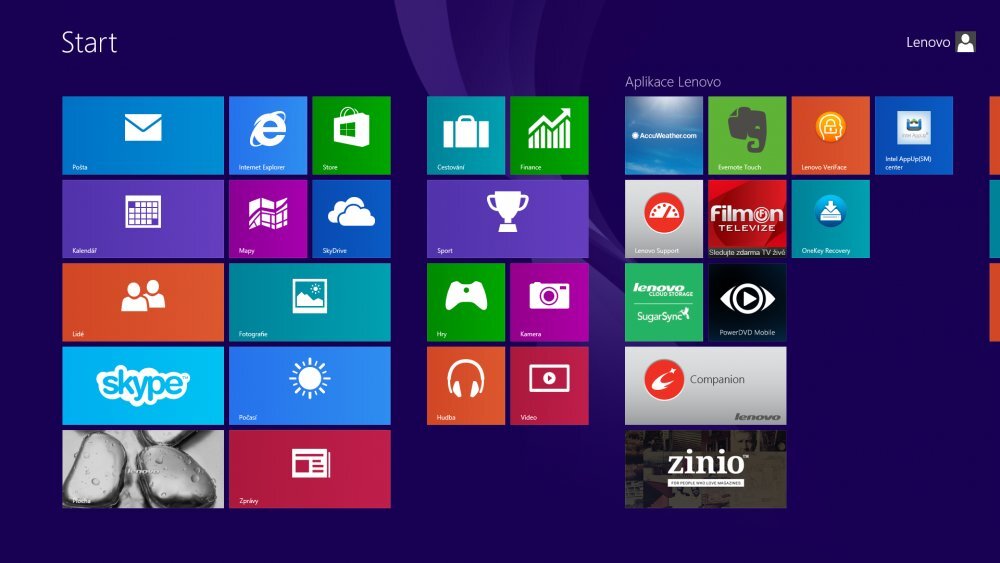This screenshot has height=563, width=1000.
Task: Launch the Skype tile
Action: coord(143,386)
